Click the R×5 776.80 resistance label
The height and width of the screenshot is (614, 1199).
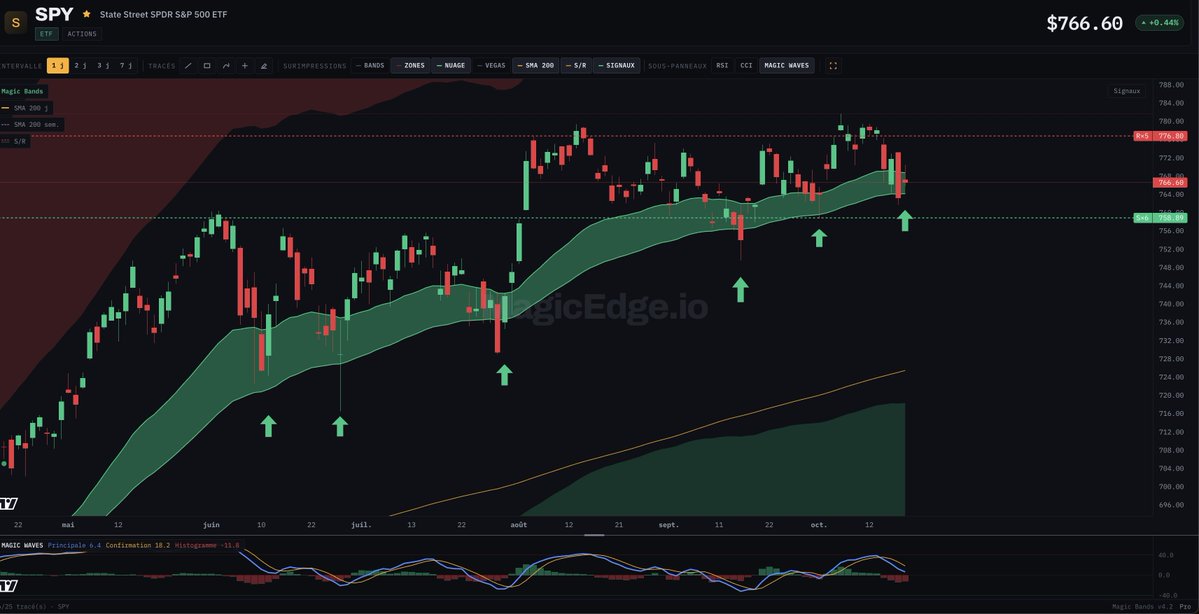1160,136
